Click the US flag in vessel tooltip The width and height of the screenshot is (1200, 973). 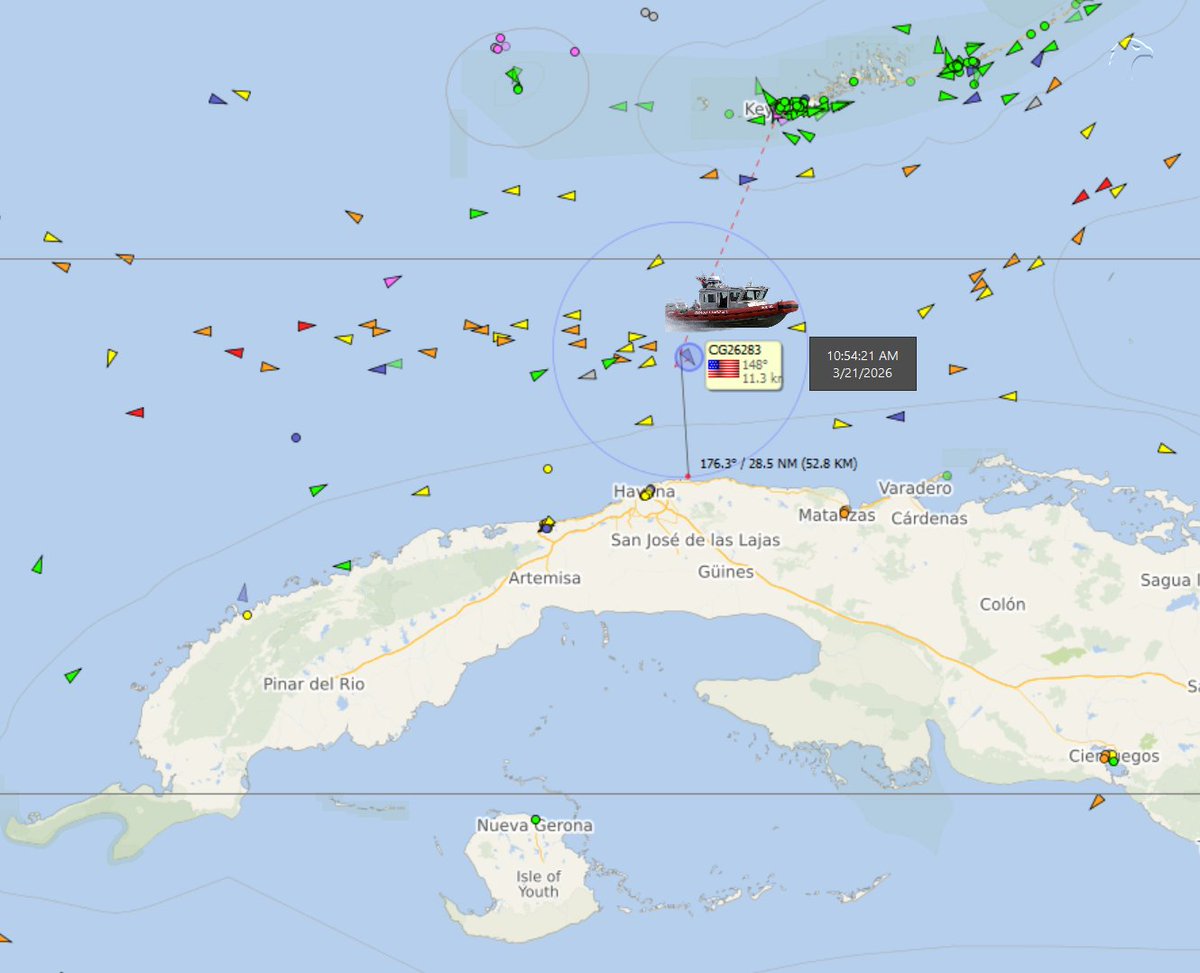click(x=723, y=368)
